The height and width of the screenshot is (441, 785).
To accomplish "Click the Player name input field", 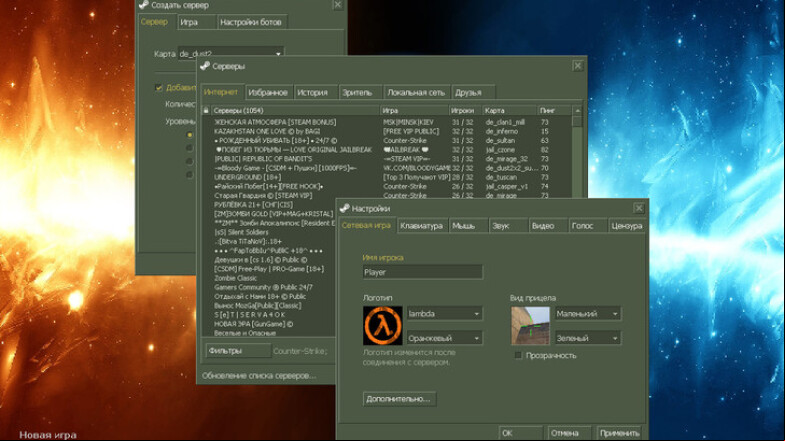I will [x=423, y=272].
